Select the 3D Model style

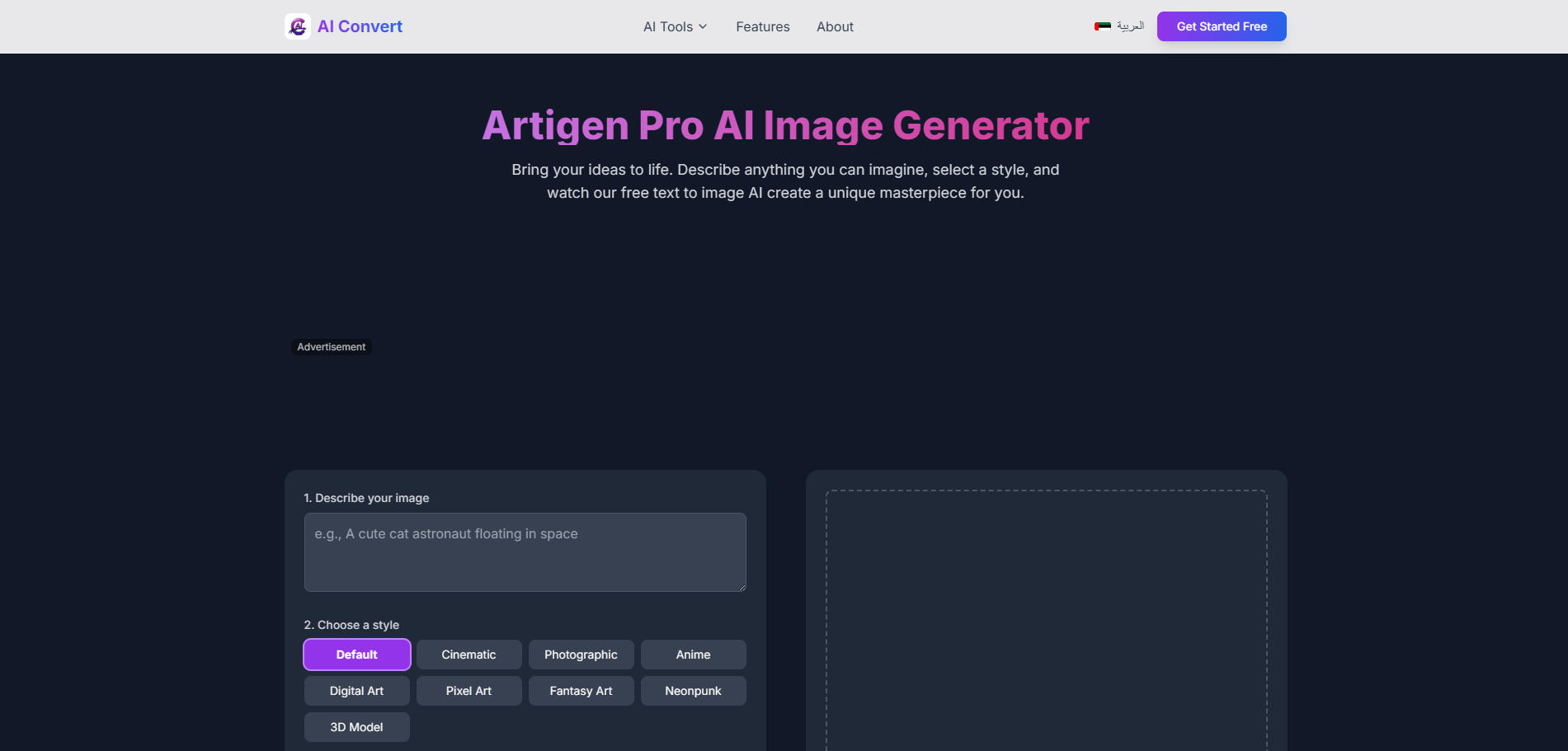[x=356, y=726]
